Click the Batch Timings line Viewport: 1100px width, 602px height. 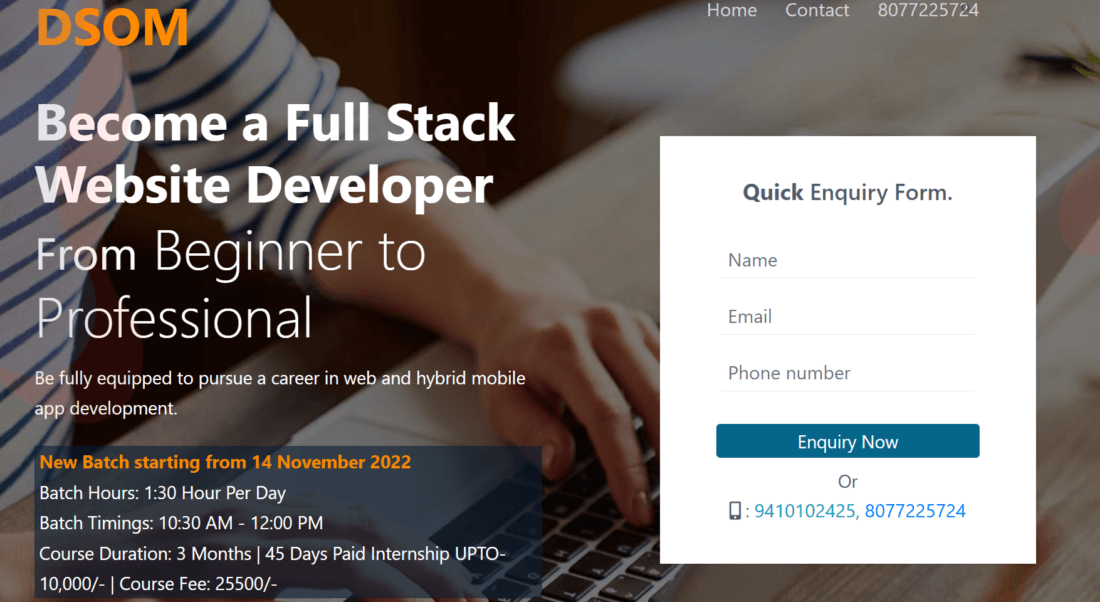(181, 523)
